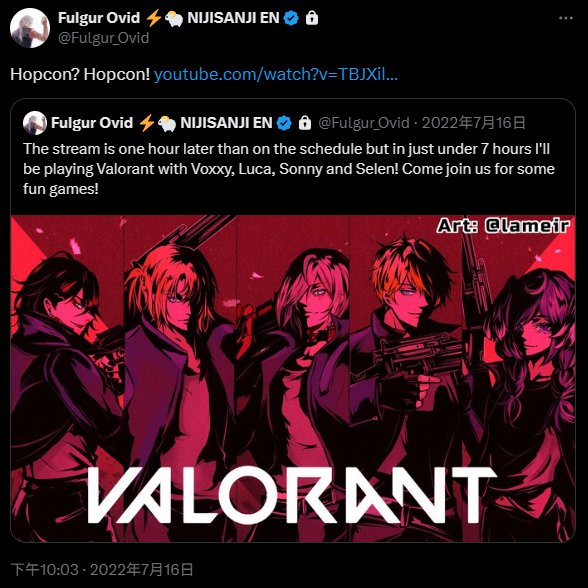Screen dimensions: 588x588
Task: Click the sheep emoji in the top display name
Action: (174, 18)
